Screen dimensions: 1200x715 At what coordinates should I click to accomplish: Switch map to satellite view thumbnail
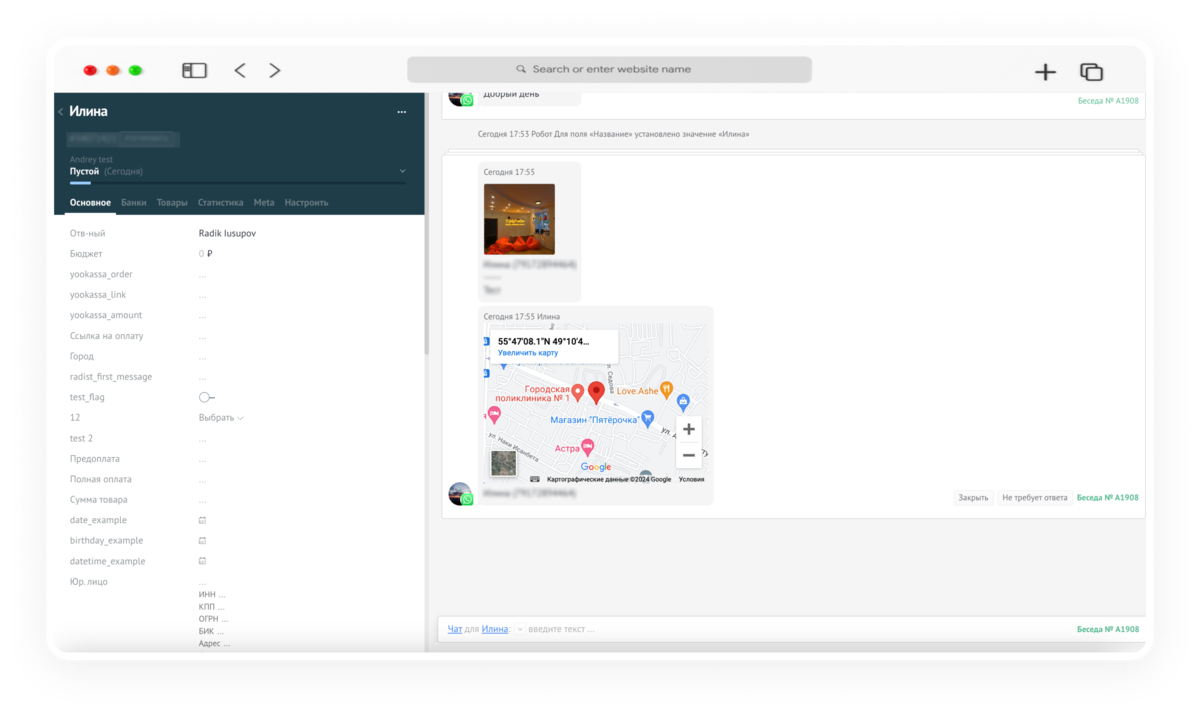(x=503, y=463)
